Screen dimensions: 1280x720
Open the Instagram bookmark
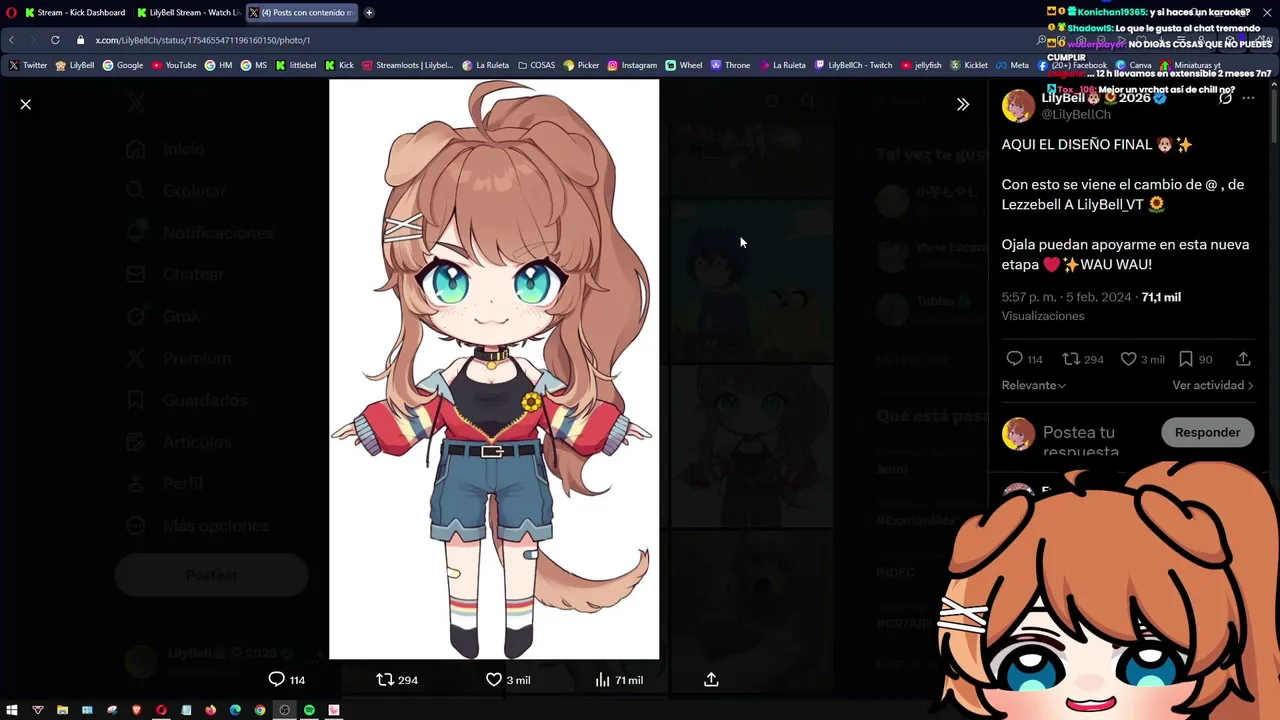(632, 65)
